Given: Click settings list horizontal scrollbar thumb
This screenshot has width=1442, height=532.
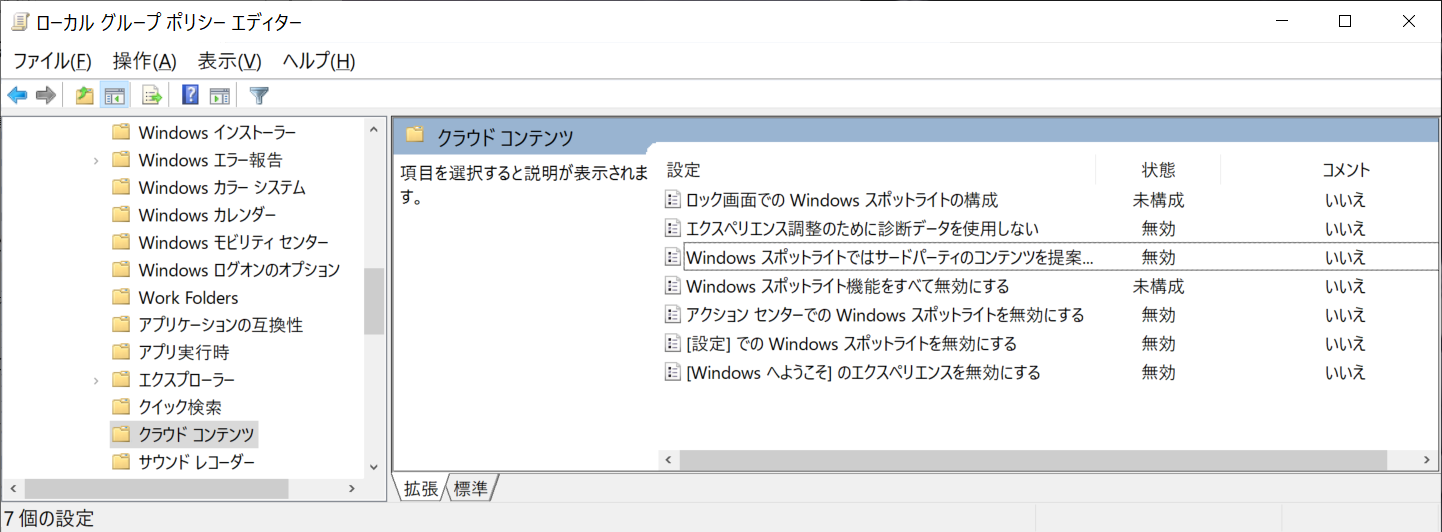Looking at the screenshot, I should point(1033,460).
